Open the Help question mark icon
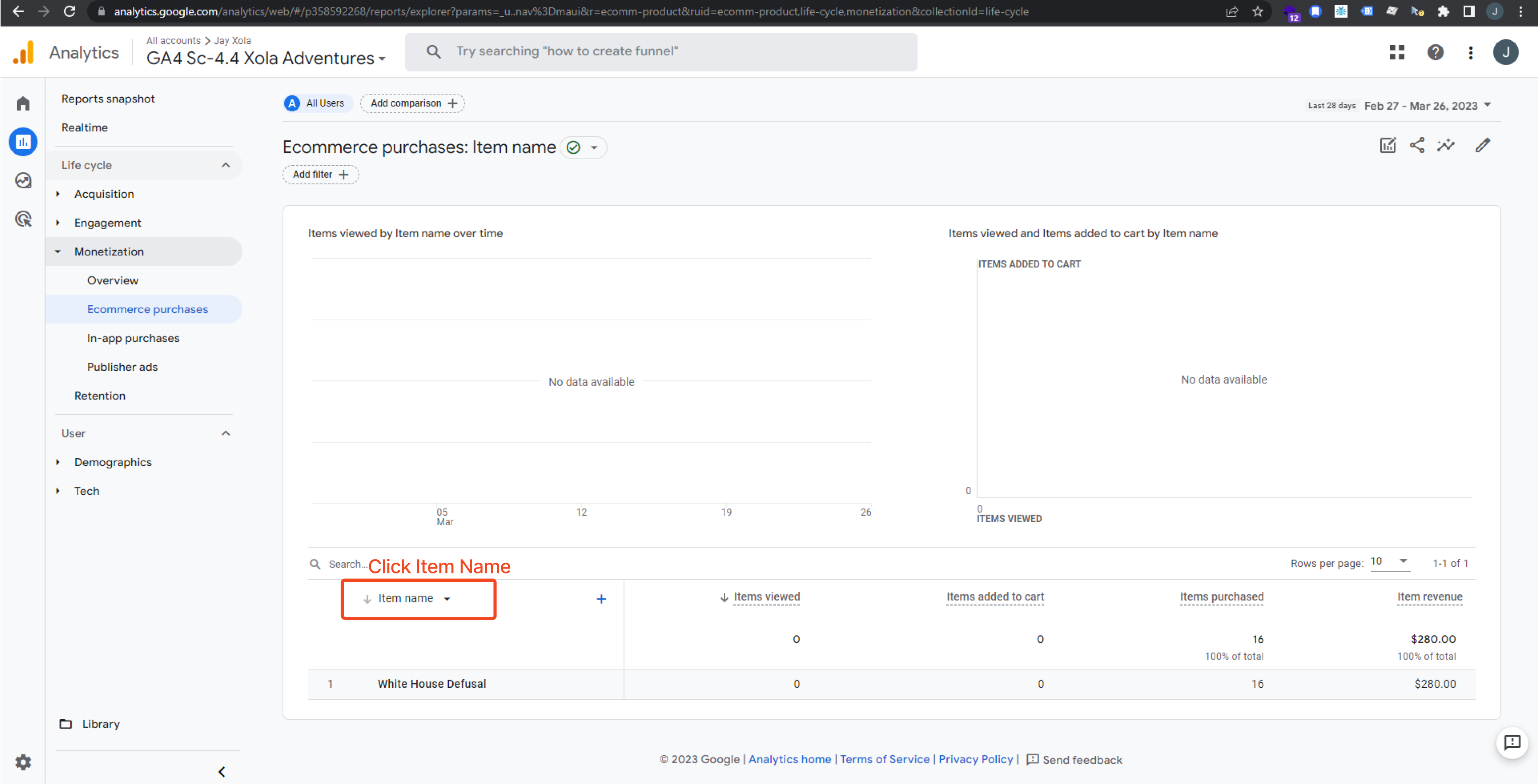The width and height of the screenshot is (1538, 784). tap(1435, 52)
